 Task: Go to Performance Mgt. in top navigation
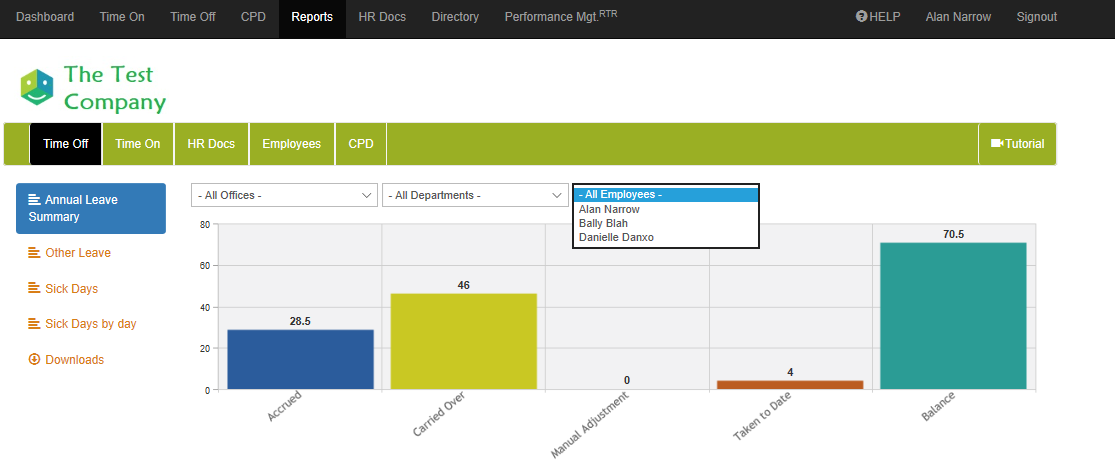coord(560,17)
